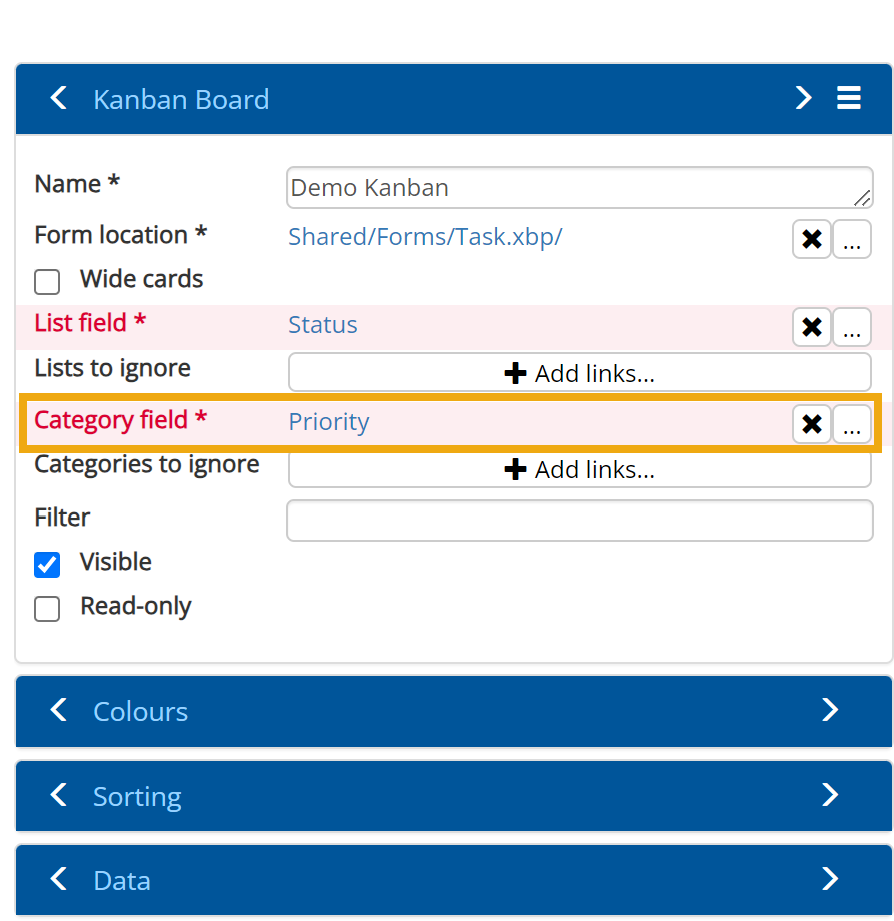Remove the Priority category field value

[812, 424]
